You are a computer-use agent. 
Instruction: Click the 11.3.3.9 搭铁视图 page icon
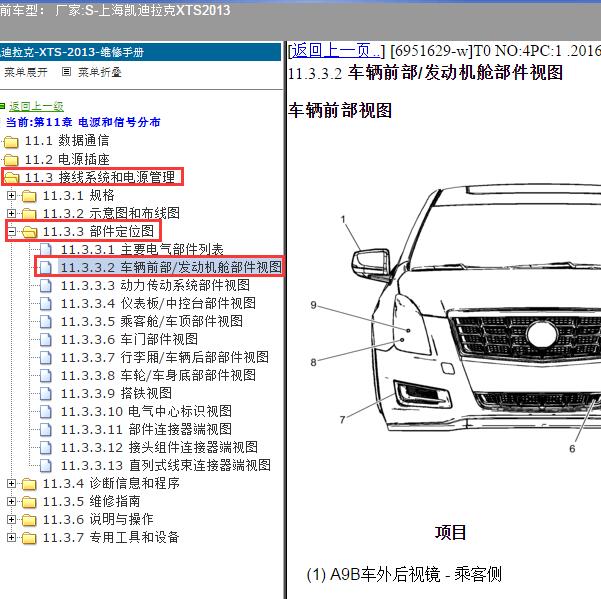[46, 394]
